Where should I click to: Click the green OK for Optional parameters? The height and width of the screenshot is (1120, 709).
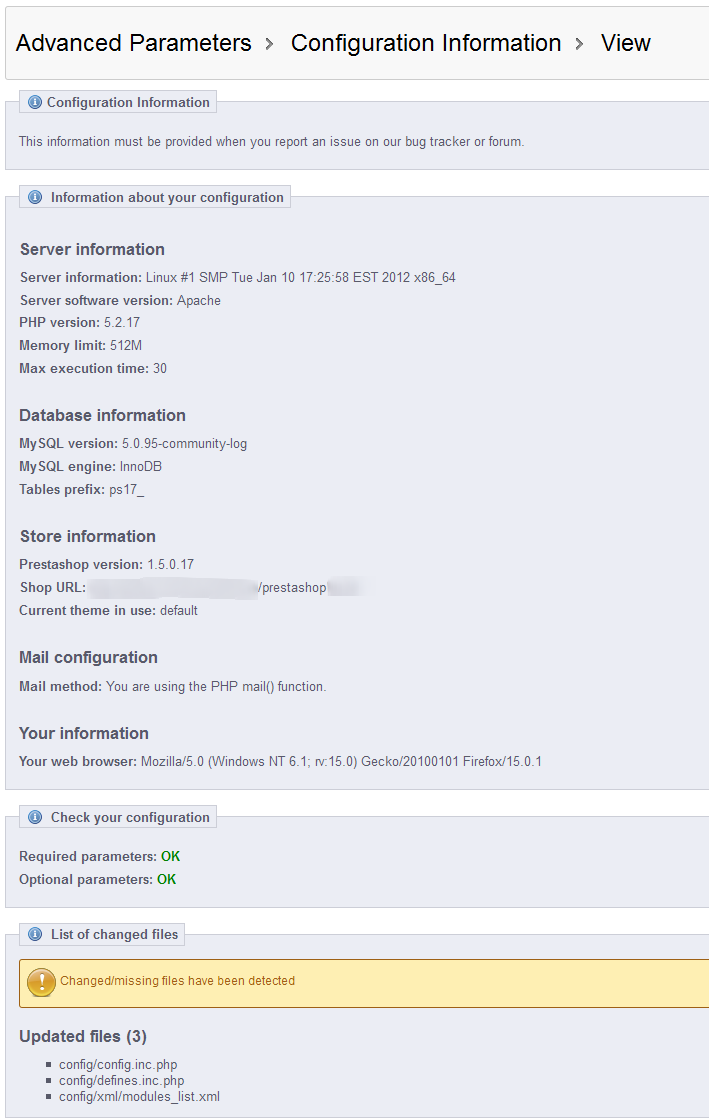point(166,880)
